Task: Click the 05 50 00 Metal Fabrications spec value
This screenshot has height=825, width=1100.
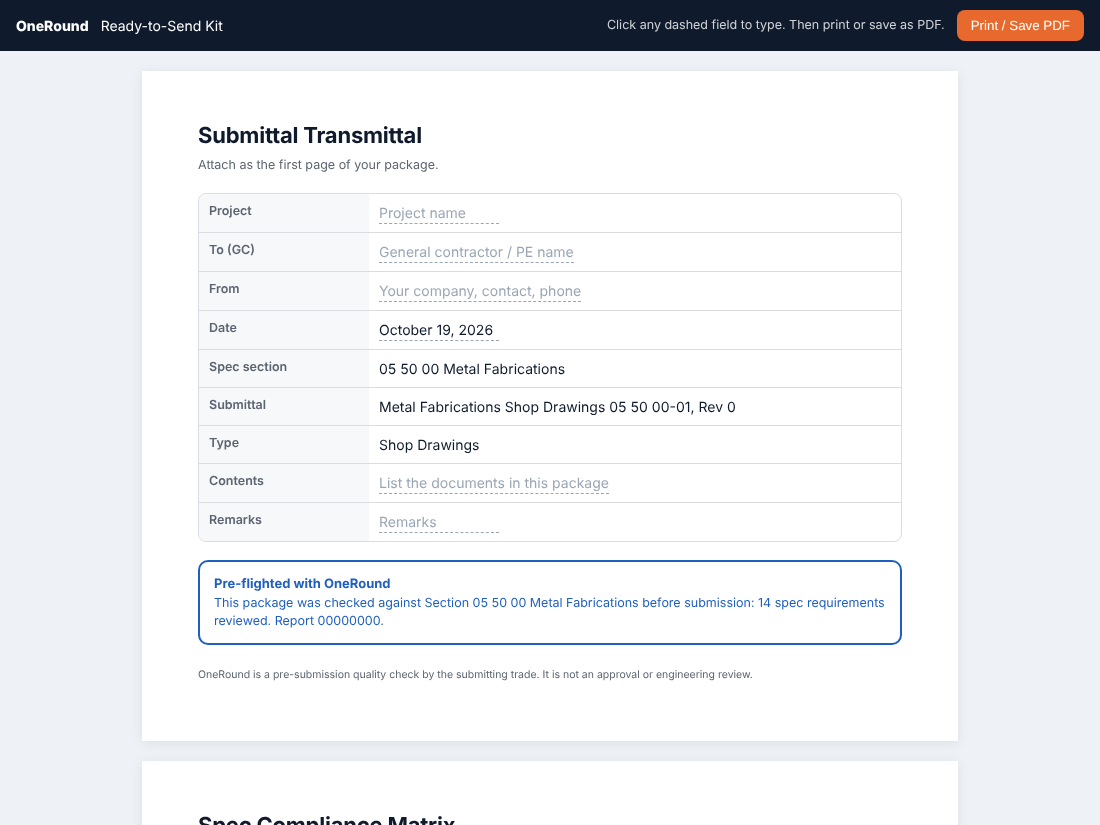Action: pos(471,369)
